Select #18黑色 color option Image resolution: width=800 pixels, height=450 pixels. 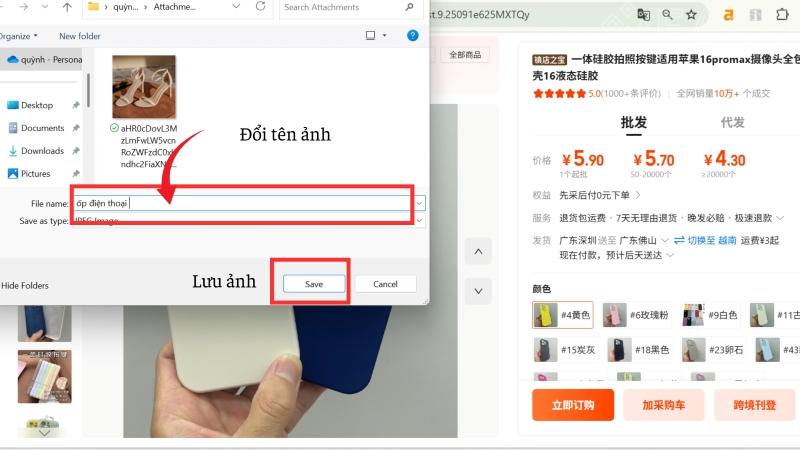click(x=639, y=350)
